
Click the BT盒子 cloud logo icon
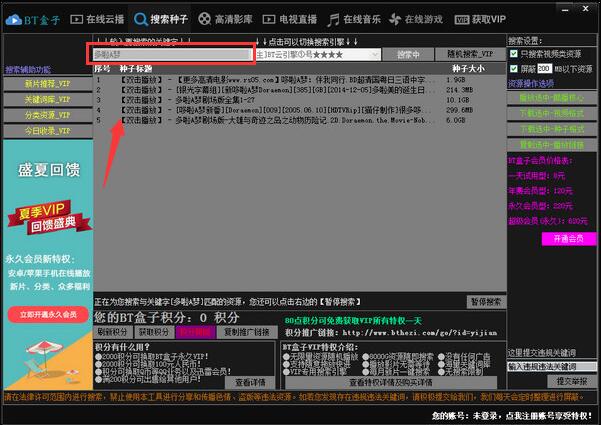[x=14, y=19]
